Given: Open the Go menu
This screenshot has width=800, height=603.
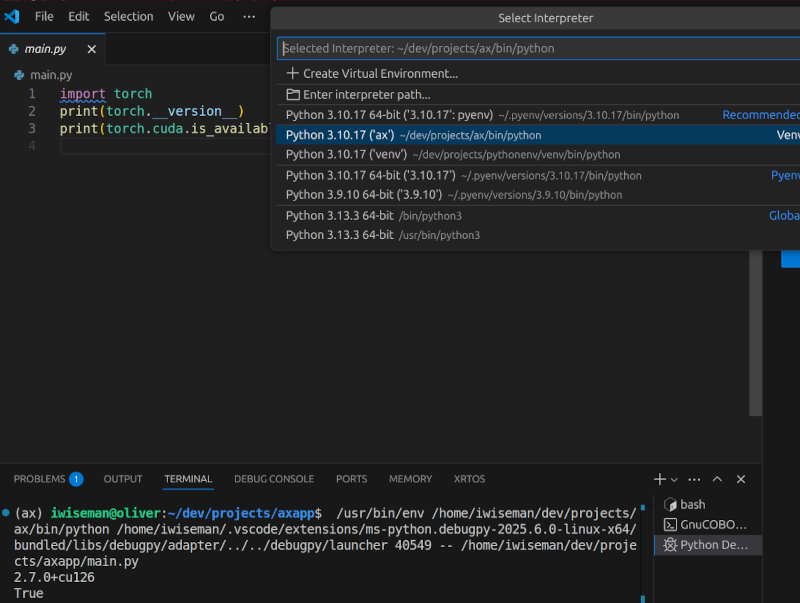Looking at the screenshot, I should point(217,17).
